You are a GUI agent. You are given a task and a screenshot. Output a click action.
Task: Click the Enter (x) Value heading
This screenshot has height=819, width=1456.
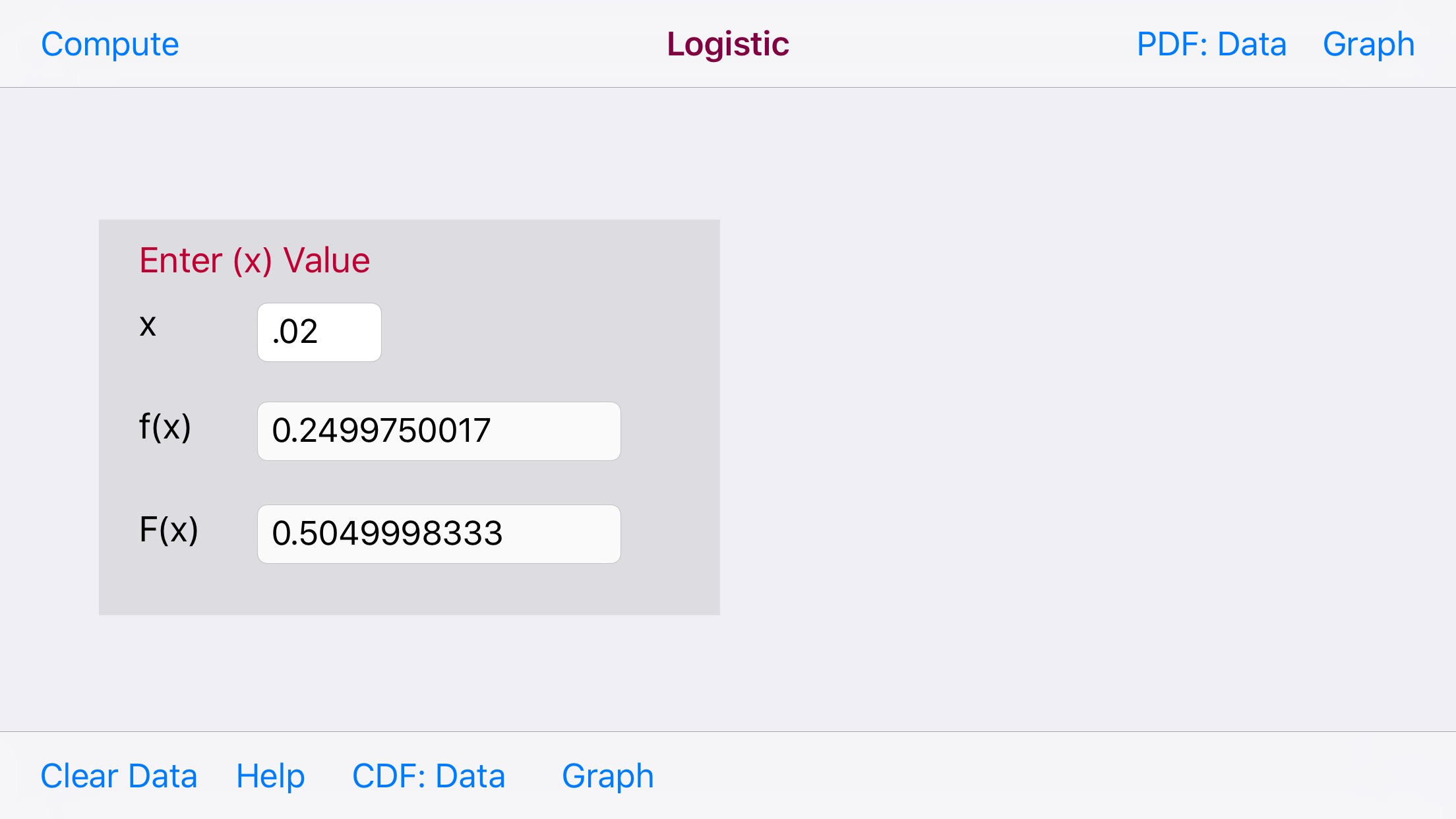pos(254,259)
